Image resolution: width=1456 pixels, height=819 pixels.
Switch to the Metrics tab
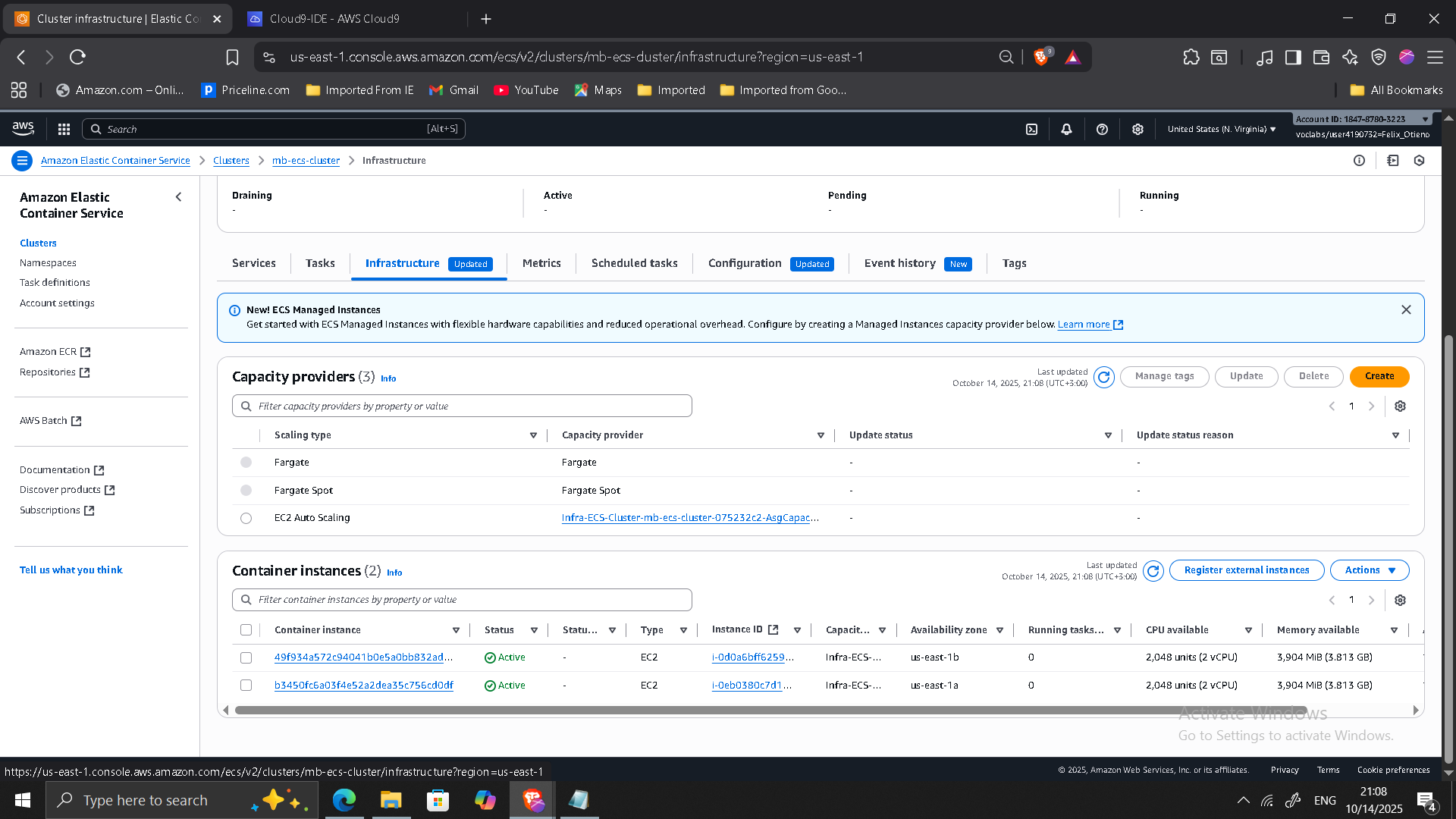point(541,263)
